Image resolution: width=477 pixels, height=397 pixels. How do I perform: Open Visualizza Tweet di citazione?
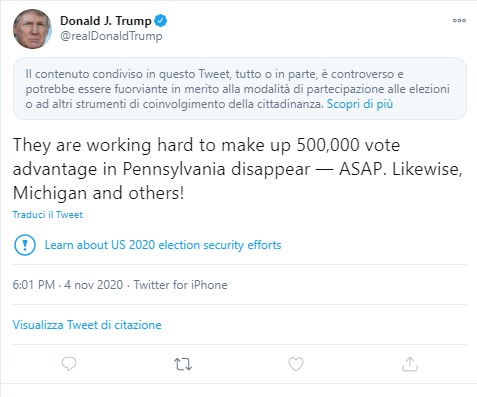coord(87,325)
